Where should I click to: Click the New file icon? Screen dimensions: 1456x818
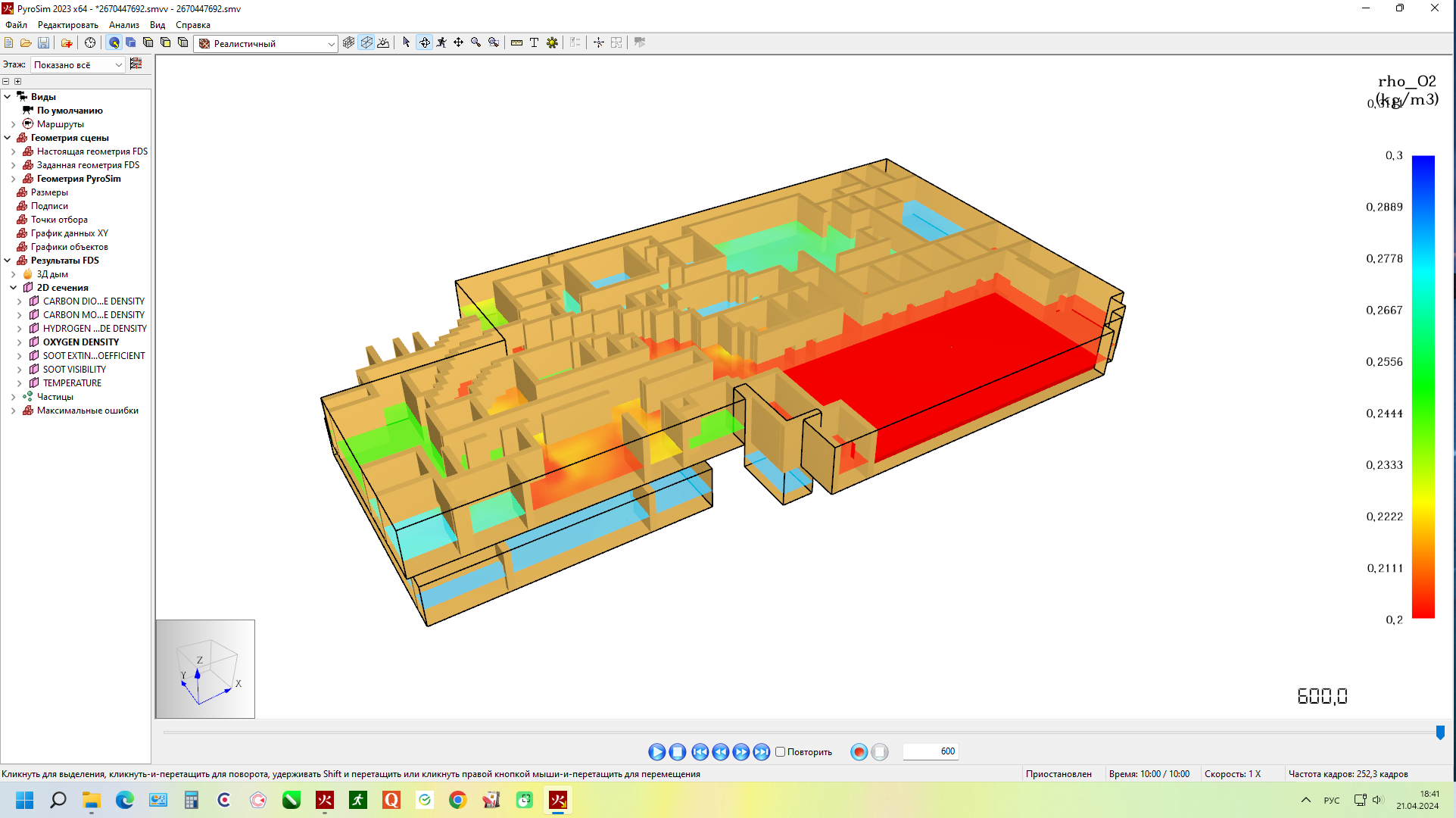9,43
